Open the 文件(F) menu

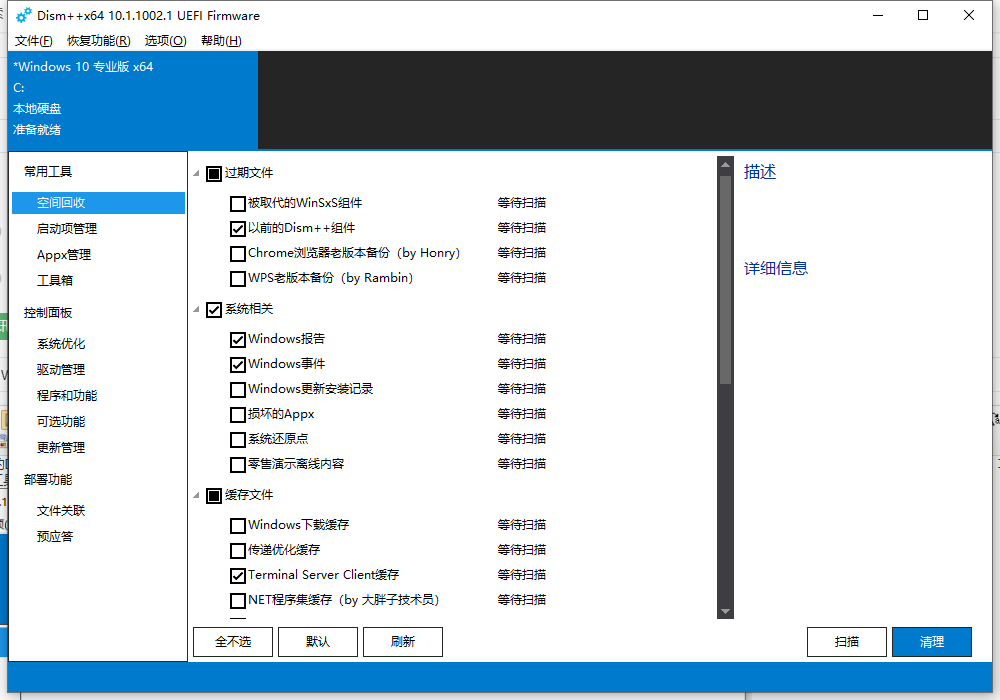(x=34, y=41)
